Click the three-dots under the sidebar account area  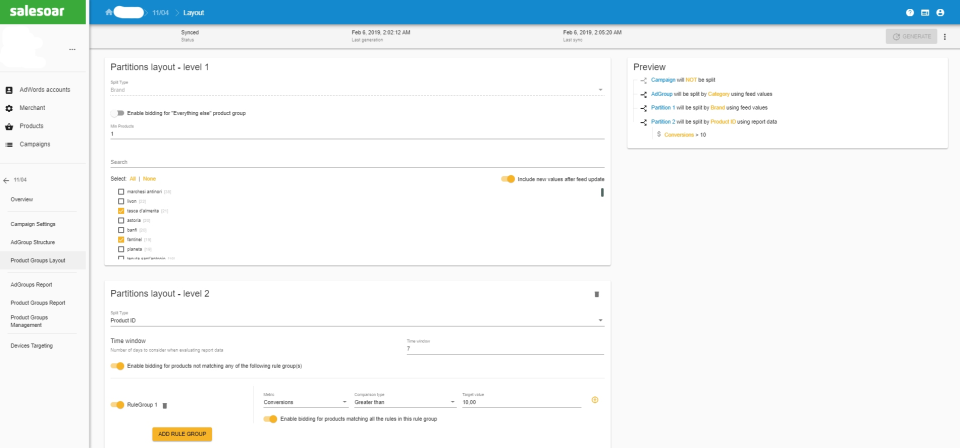click(x=72, y=49)
